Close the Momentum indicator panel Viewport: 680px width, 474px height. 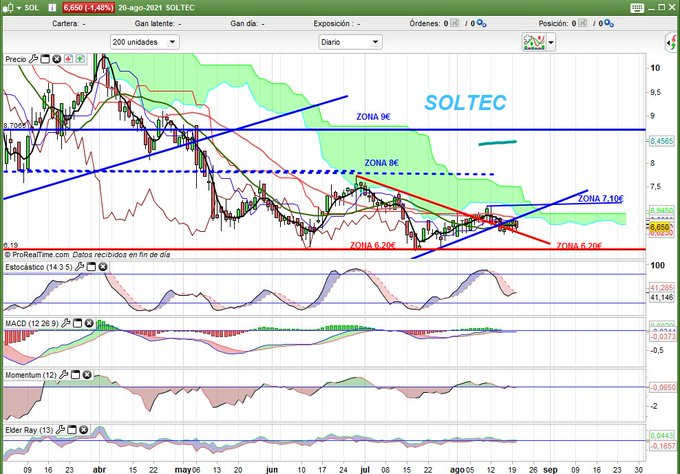87,375
